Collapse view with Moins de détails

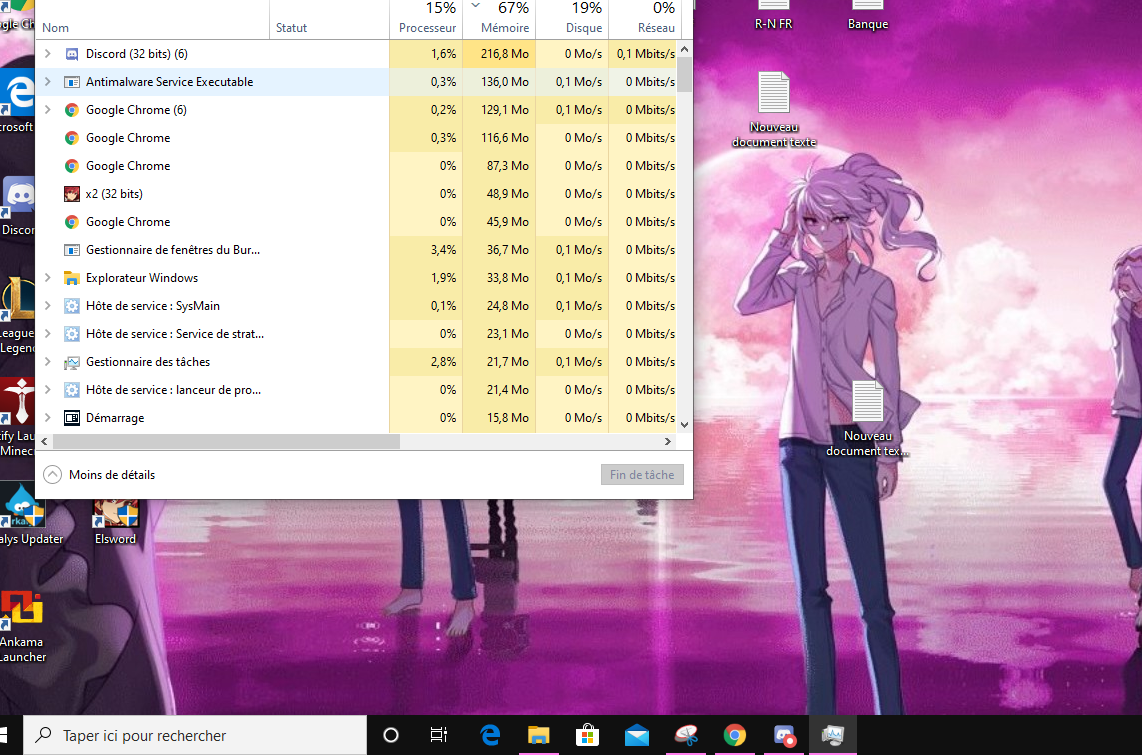point(100,475)
